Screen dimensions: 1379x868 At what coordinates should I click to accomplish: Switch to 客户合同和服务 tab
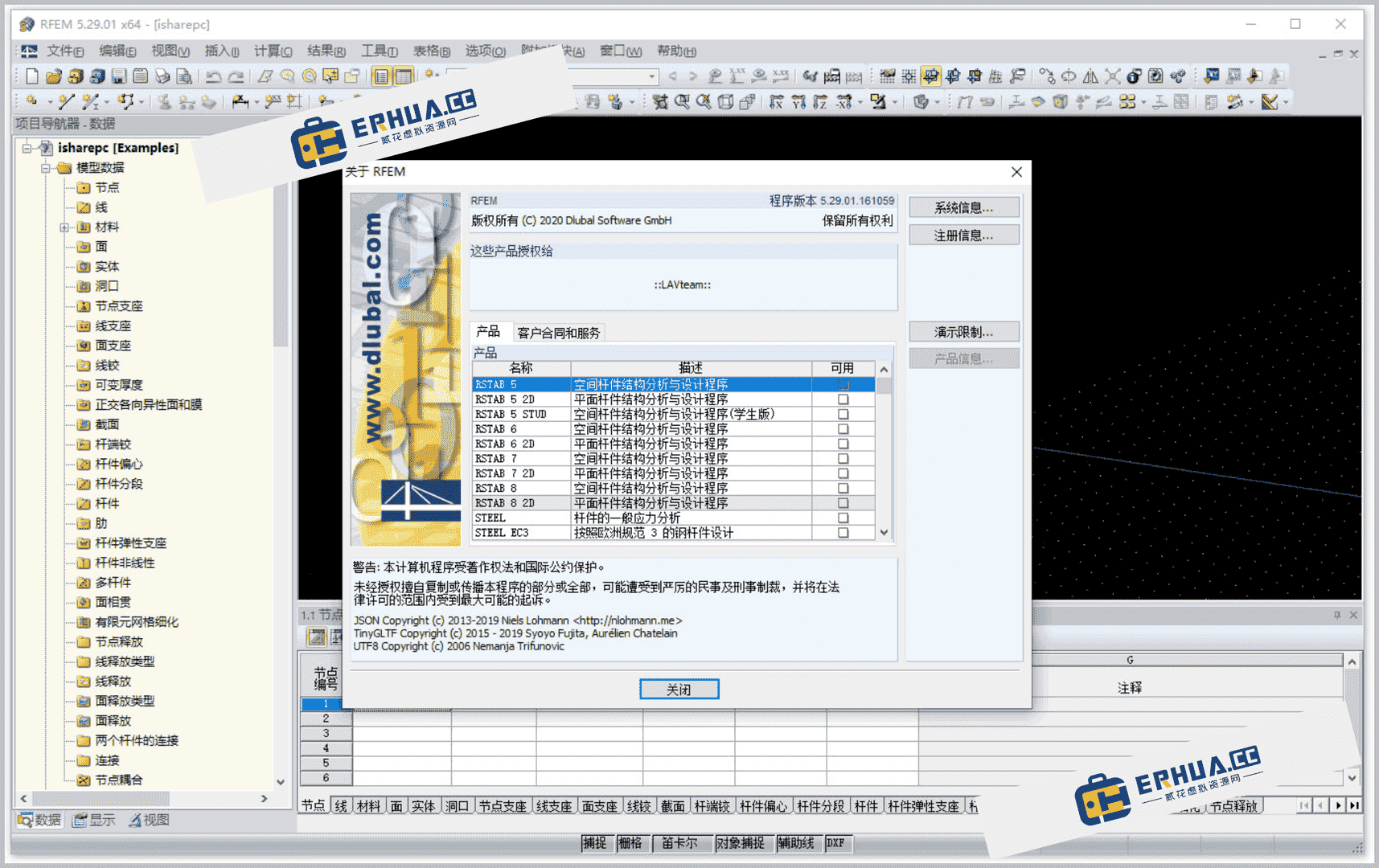(x=559, y=333)
